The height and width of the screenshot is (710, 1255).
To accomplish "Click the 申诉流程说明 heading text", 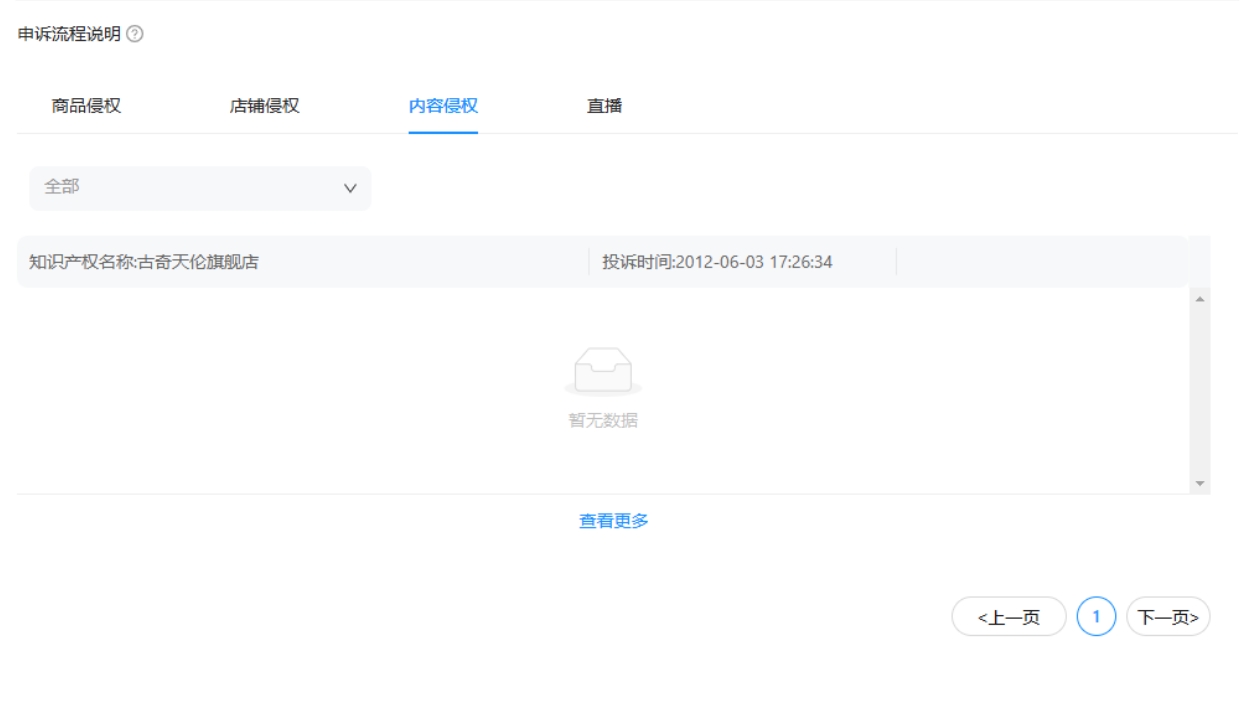I will [69, 35].
